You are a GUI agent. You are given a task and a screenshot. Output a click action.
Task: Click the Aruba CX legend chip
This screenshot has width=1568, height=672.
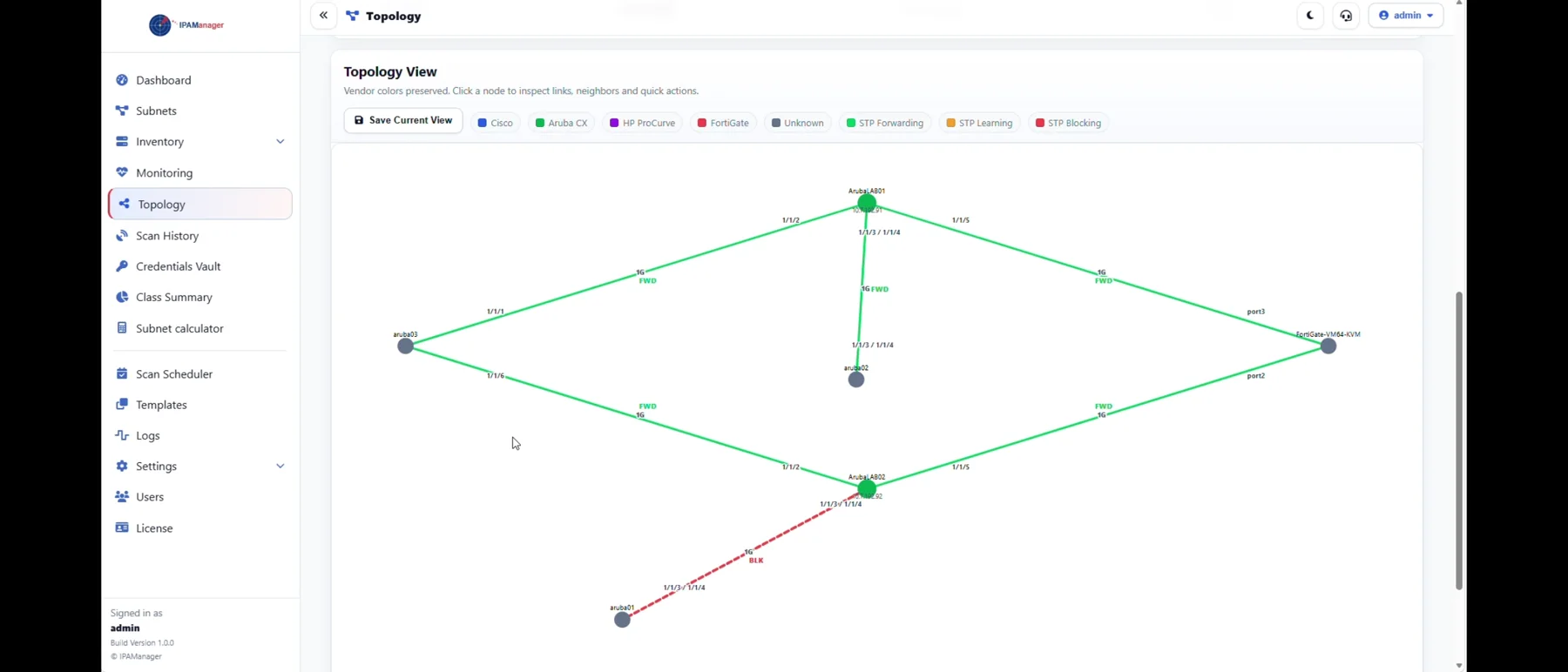[562, 123]
